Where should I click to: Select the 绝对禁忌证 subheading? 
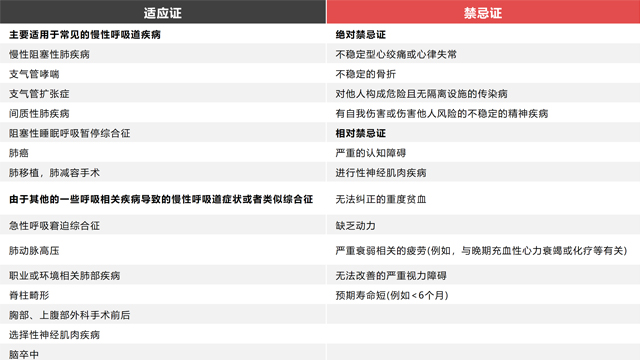(x=360, y=35)
